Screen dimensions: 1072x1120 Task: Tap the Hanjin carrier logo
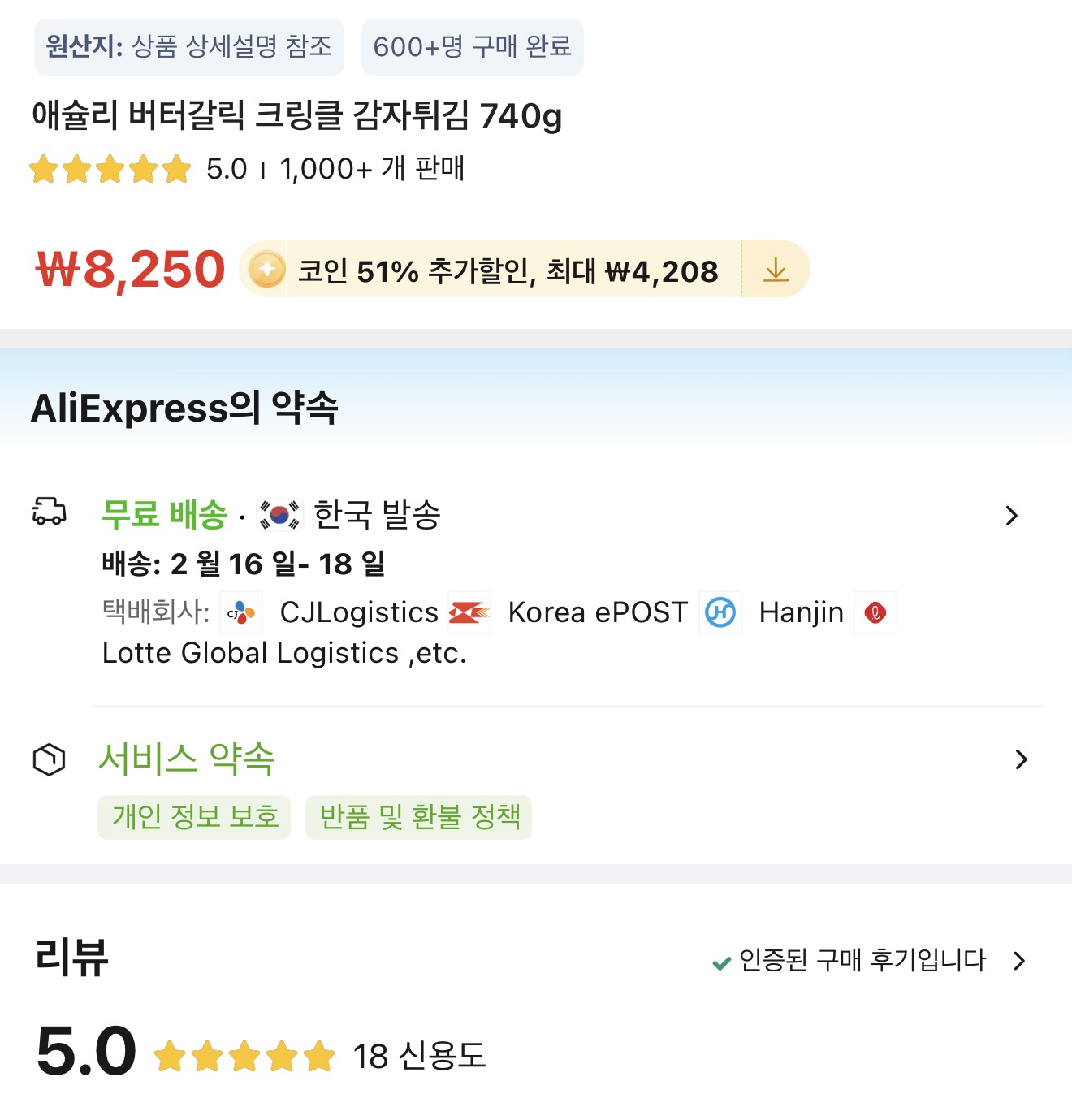[720, 612]
